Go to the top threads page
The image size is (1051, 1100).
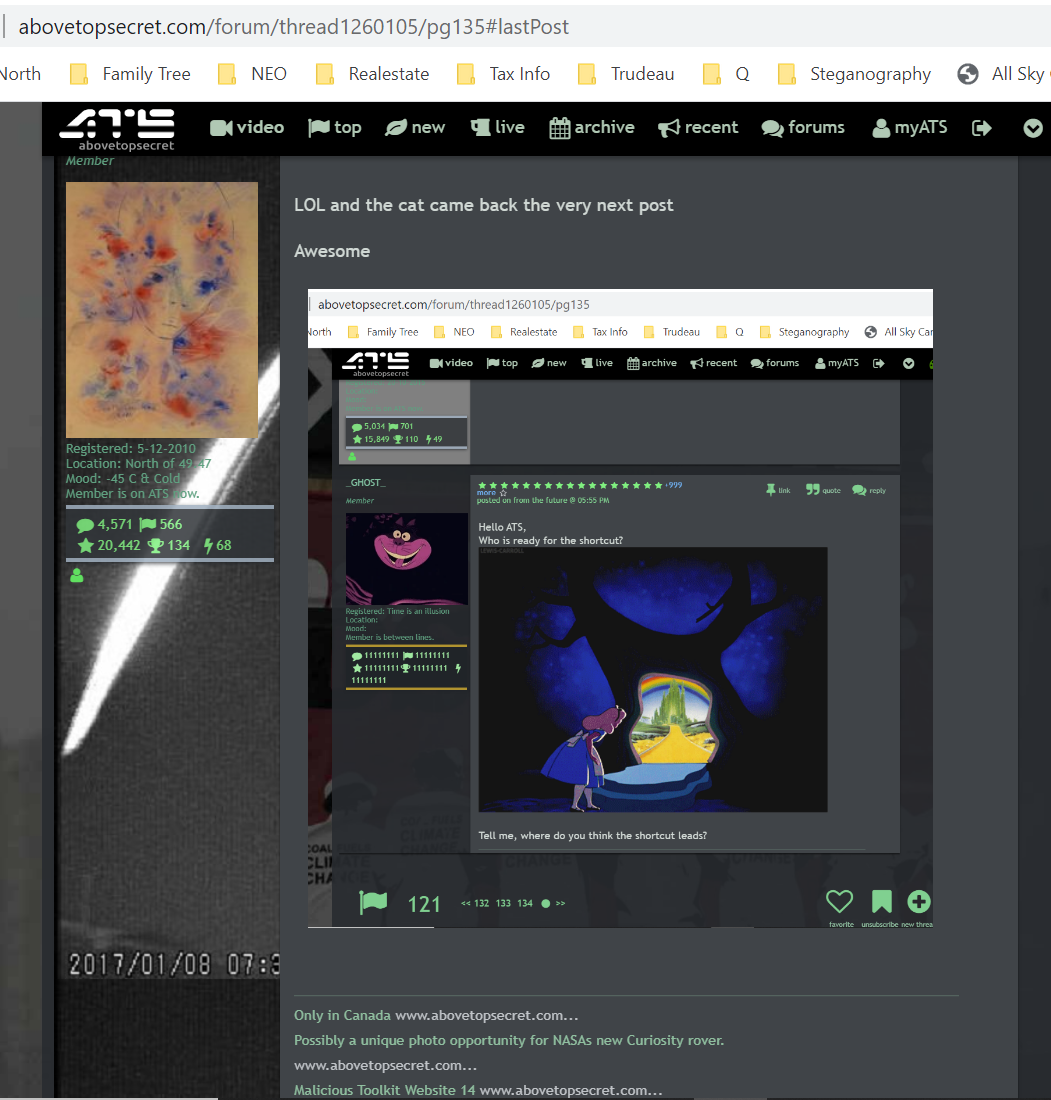point(335,127)
